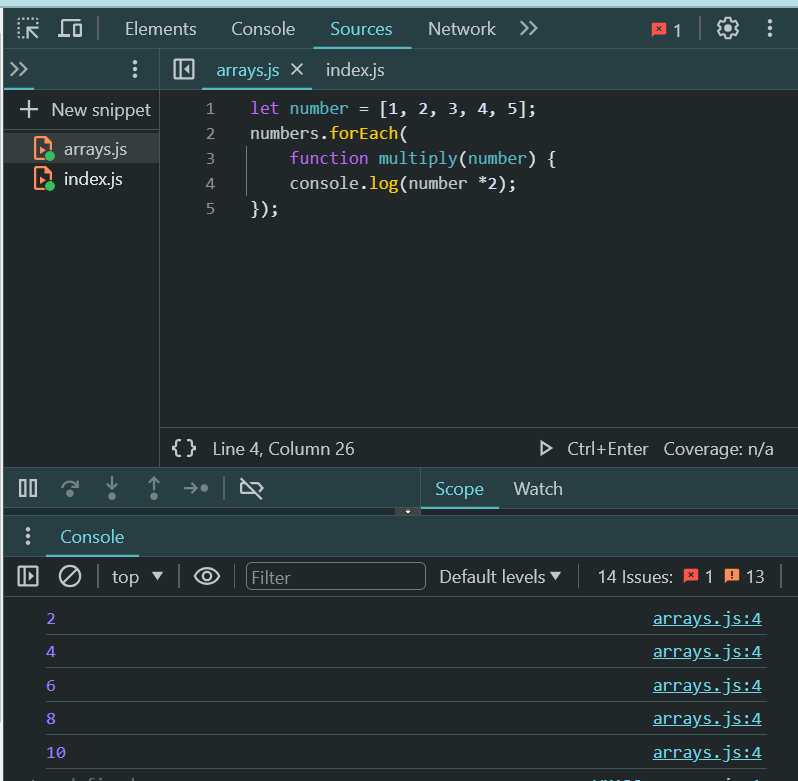
Task: Open arrays.js:4 link beside output 4
Action: point(707,652)
